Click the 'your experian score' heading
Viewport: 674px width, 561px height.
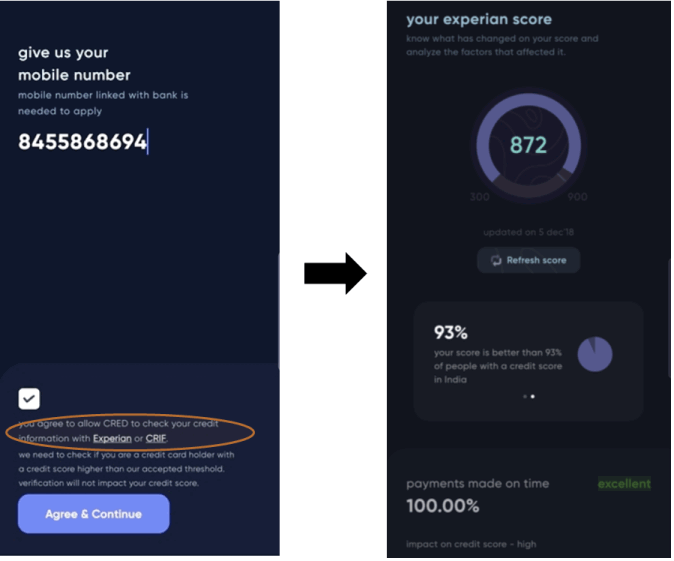479,19
